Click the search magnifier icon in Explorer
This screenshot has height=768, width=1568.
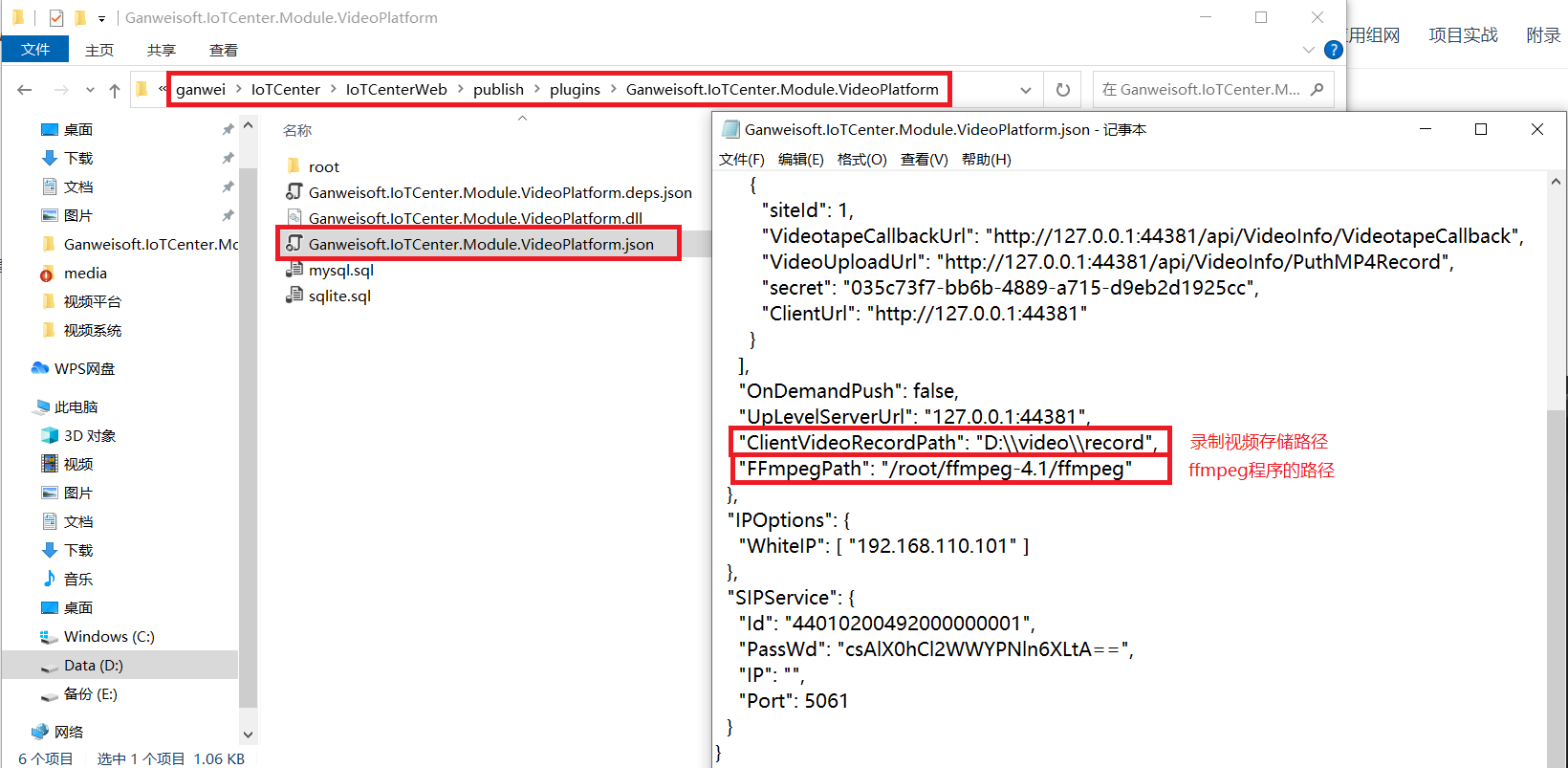tap(1317, 89)
